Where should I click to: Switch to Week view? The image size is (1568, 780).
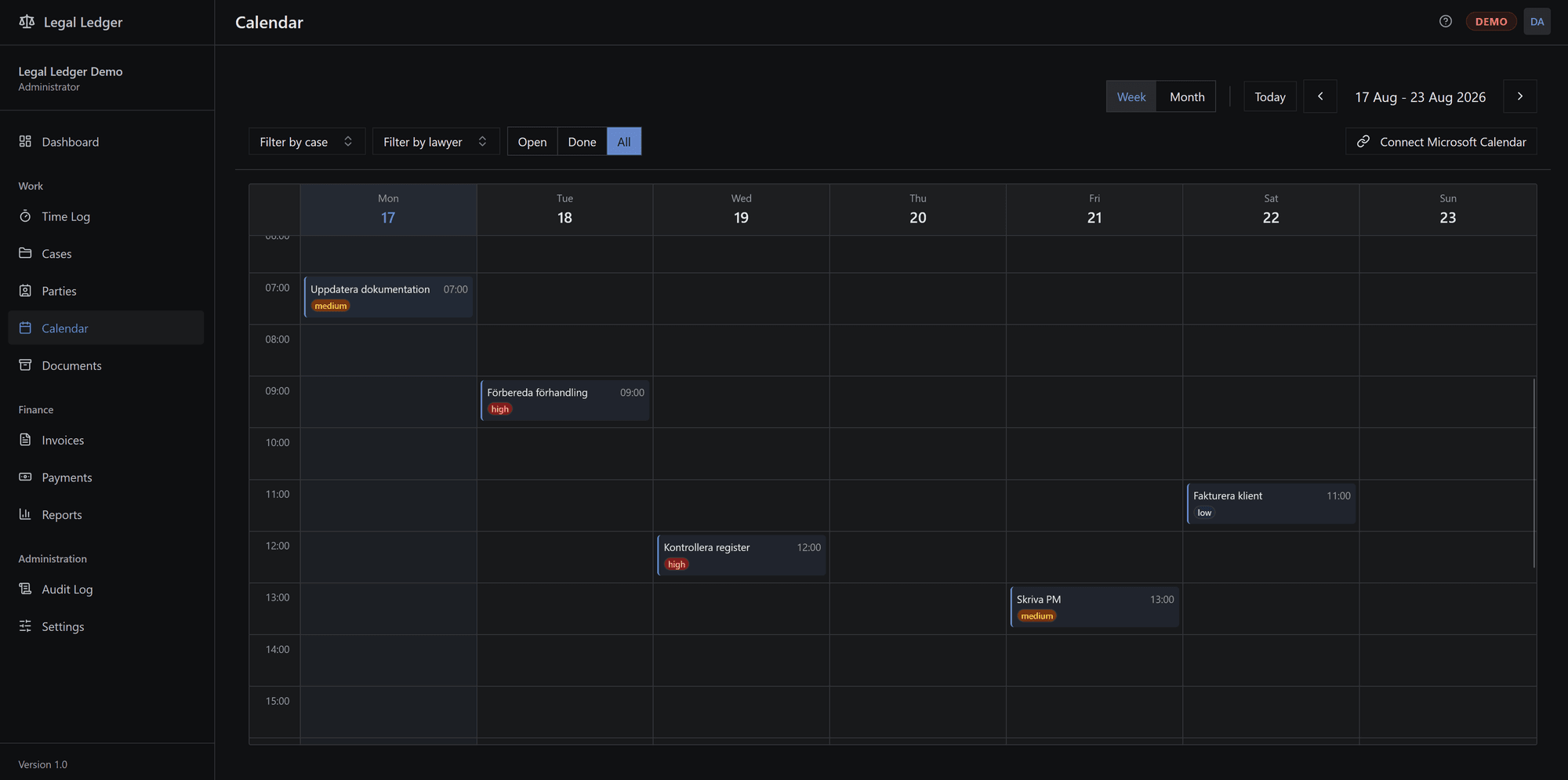click(x=1131, y=96)
